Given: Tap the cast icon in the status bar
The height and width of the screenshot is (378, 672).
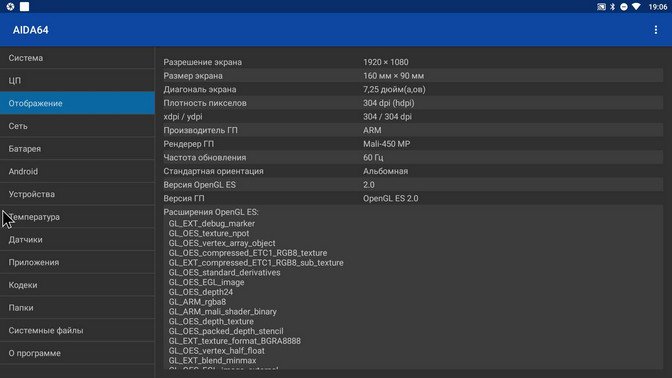Looking at the screenshot, I should (x=601, y=6).
